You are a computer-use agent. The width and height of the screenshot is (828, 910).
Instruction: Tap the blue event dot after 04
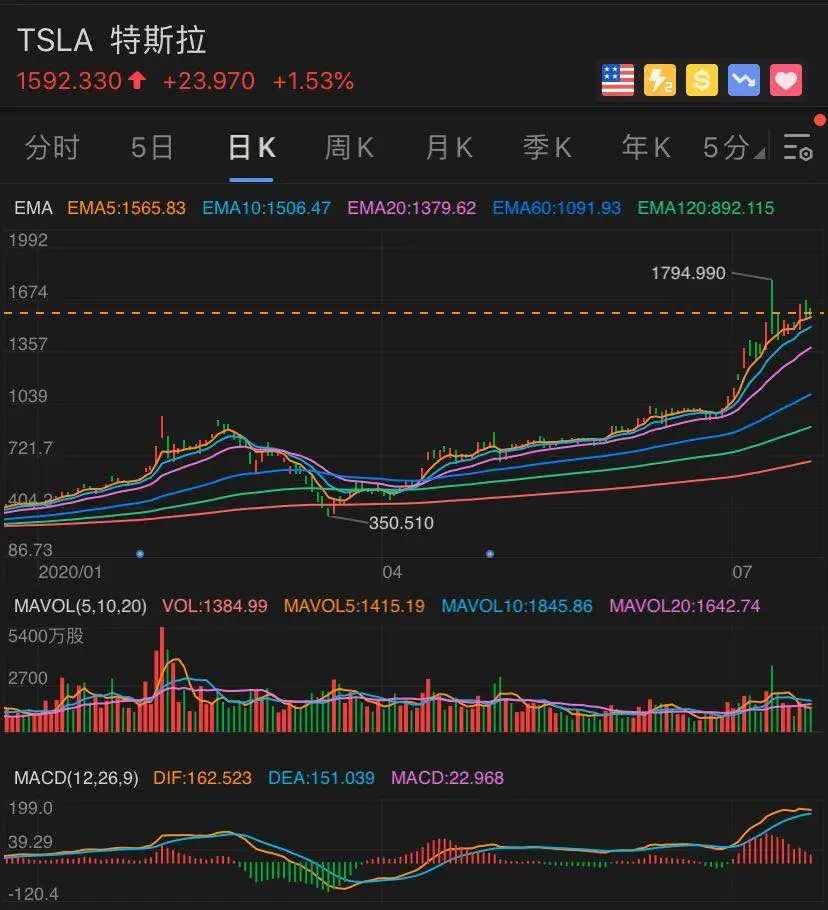(x=490, y=553)
